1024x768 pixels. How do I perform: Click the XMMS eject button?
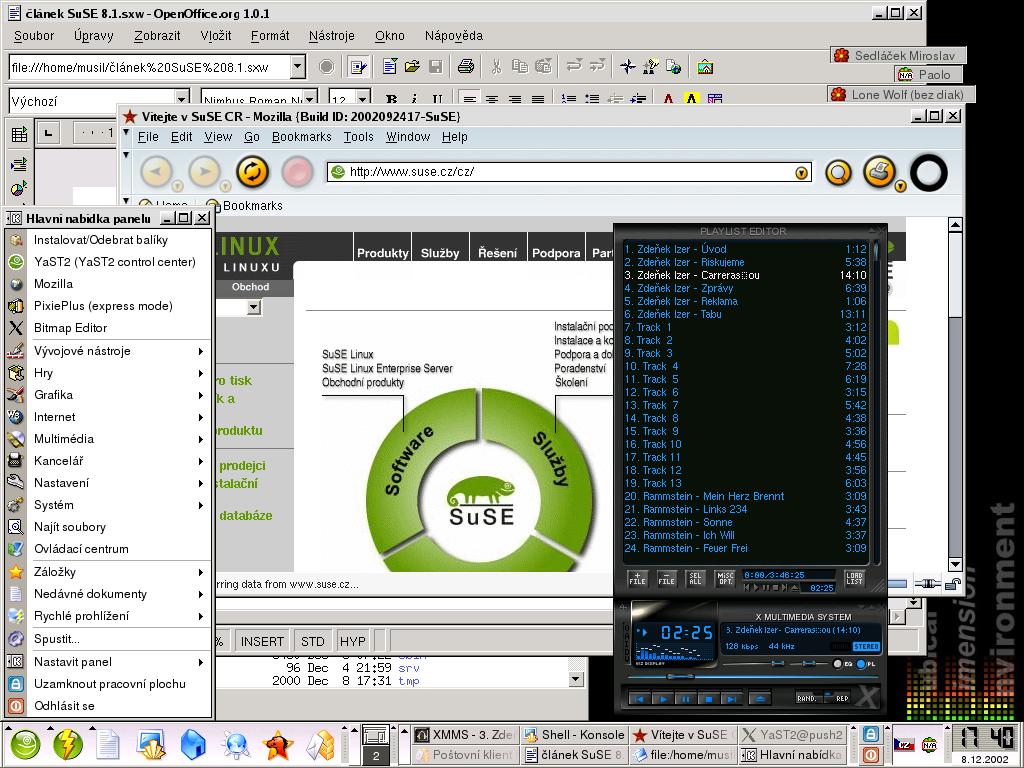tap(760, 699)
